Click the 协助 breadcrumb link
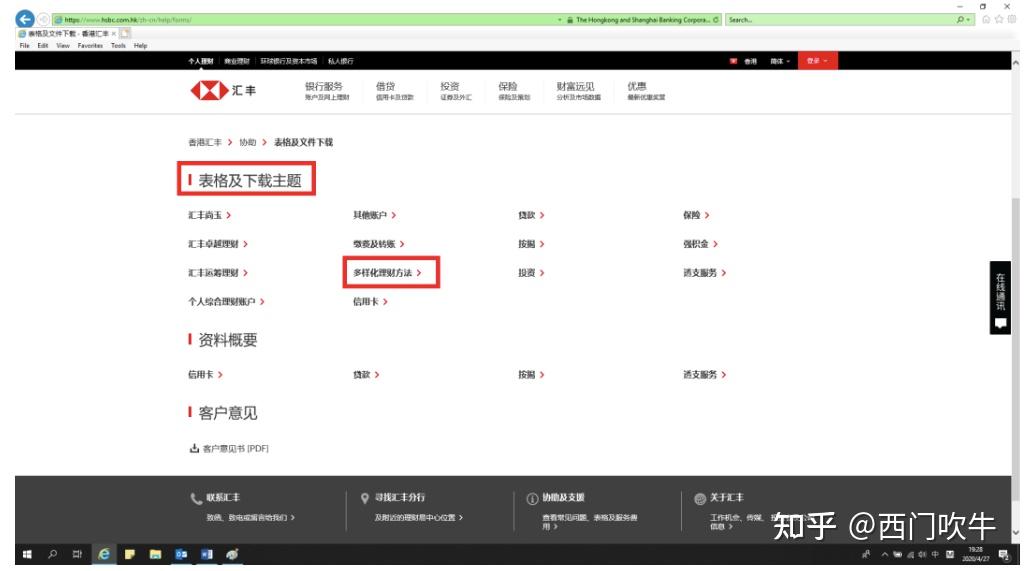The height and width of the screenshot is (571, 1024). pyautogui.click(x=248, y=142)
